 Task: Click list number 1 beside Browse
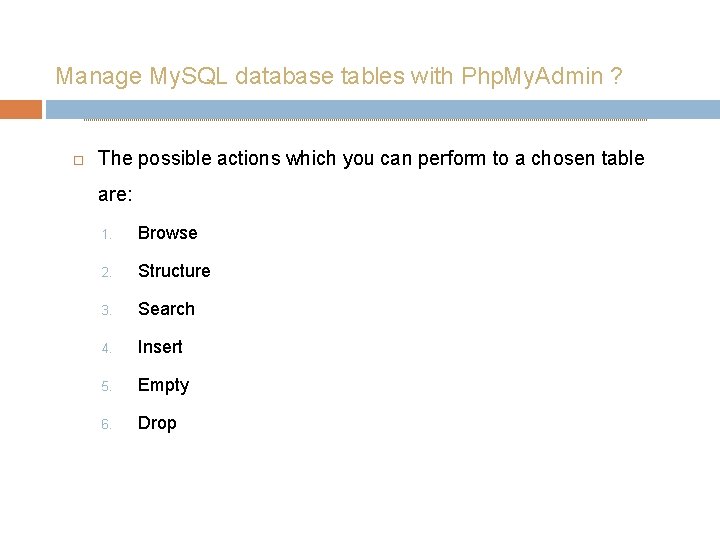106,235
